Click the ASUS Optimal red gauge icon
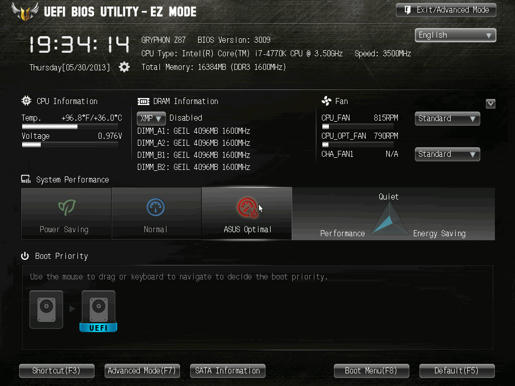The image size is (515, 386). (247, 207)
